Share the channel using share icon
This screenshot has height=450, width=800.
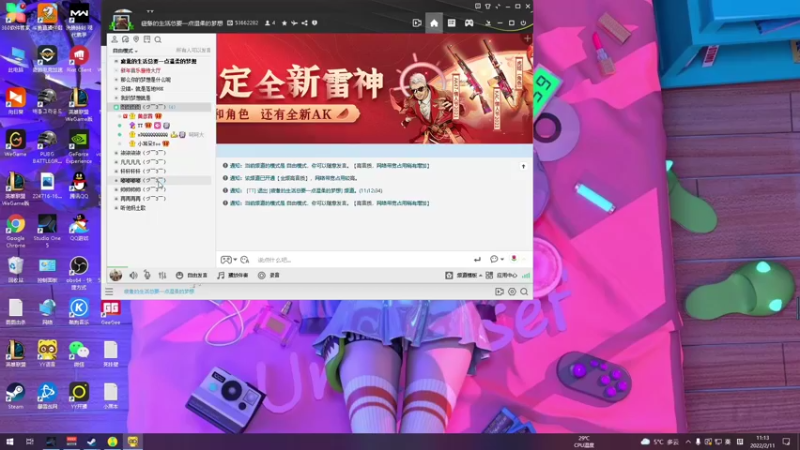(x=305, y=23)
